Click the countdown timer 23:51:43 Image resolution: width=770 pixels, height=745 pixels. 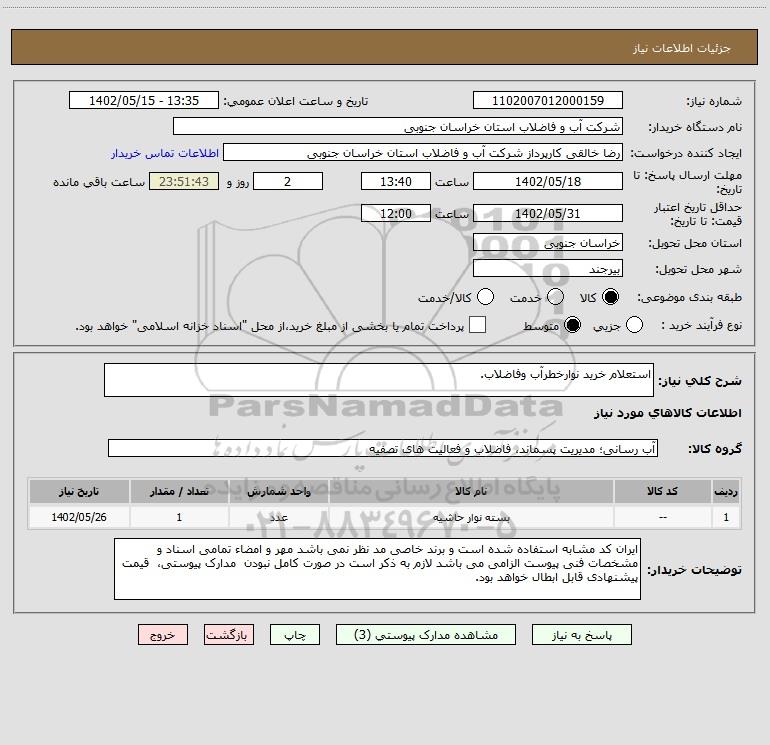click(x=184, y=181)
